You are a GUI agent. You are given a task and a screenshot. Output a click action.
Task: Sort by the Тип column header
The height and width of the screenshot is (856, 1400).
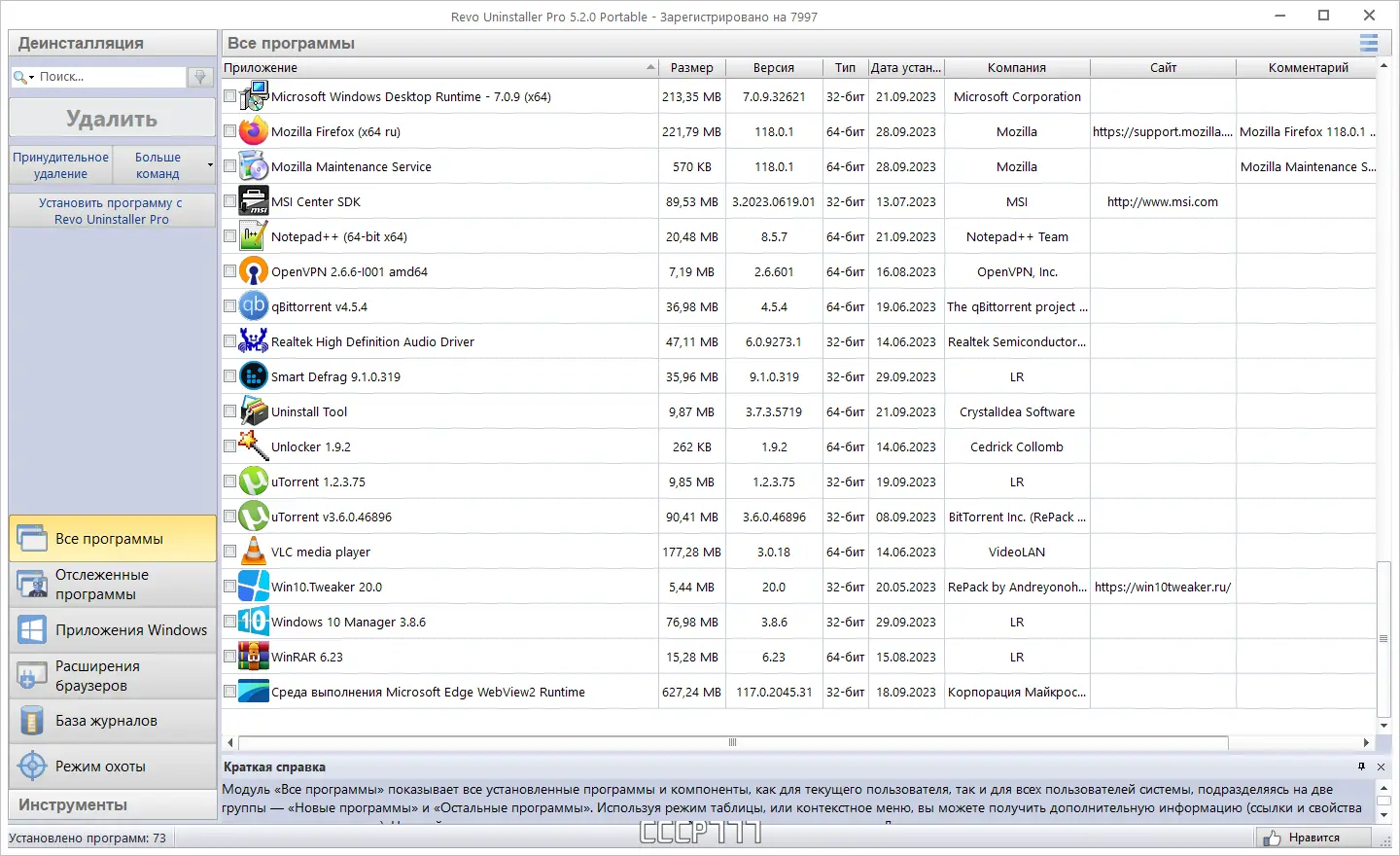click(845, 68)
